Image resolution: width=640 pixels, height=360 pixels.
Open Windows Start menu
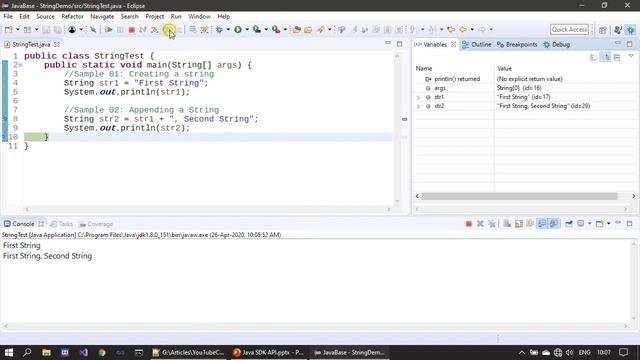[9, 352]
